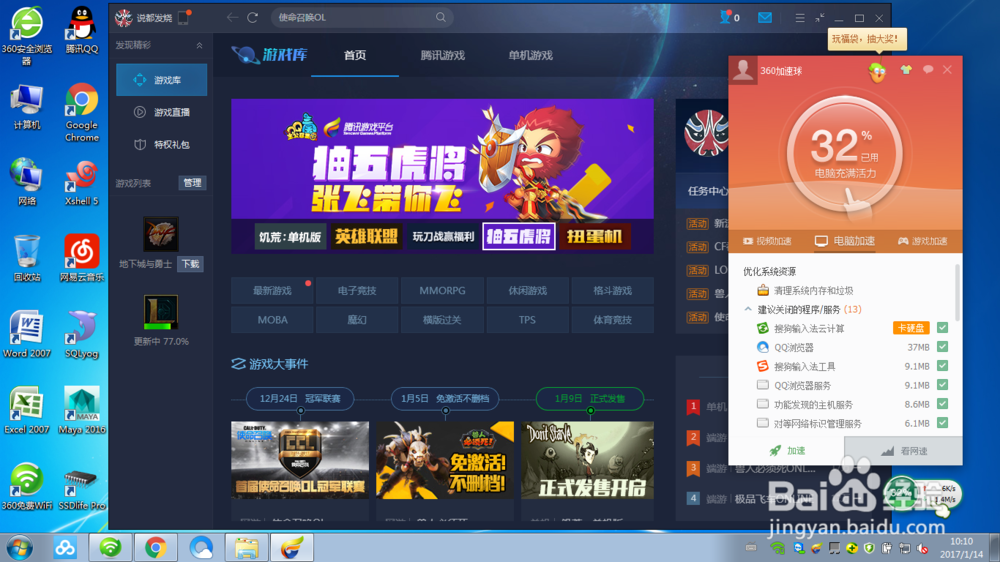Switch to the 单机游戏 tab
Image resolution: width=1000 pixels, height=562 pixels.
click(531, 55)
